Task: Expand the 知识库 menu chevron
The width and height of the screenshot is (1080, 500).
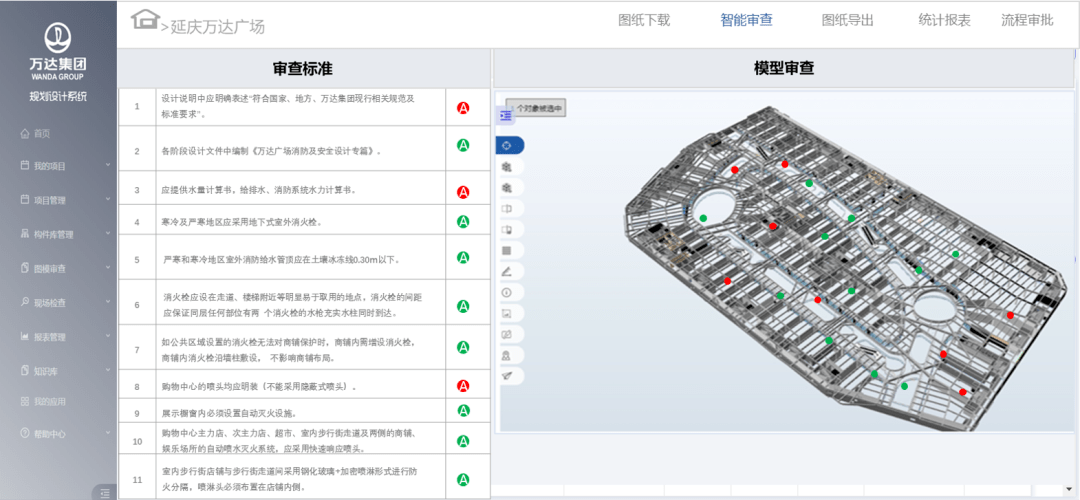Action: click(x=108, y=371)
